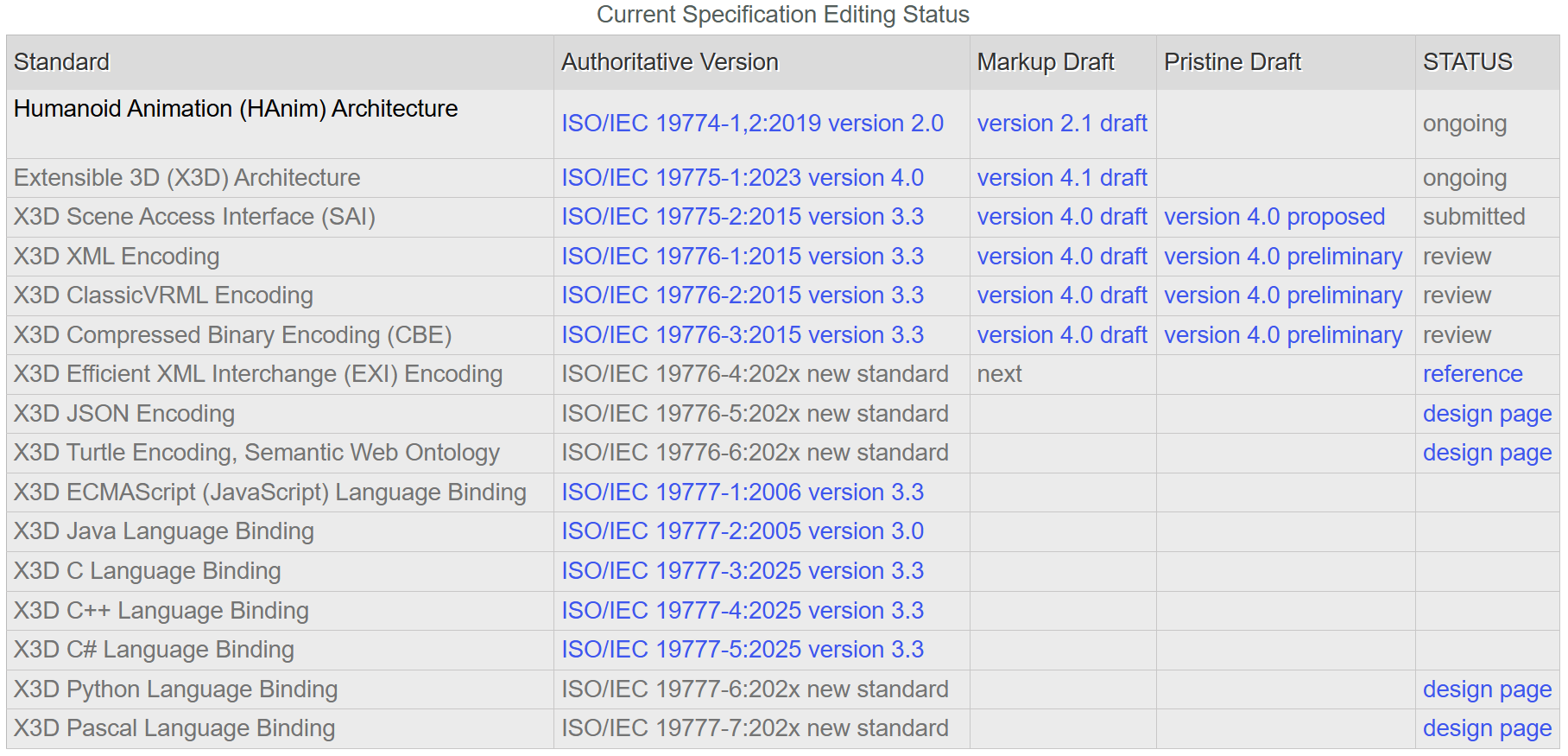Open ISO/IEC 19775-2:2015 version 3.3 link
This screenshot has height=756, width=1568.
pyautogui.click(x=742, y=217)
